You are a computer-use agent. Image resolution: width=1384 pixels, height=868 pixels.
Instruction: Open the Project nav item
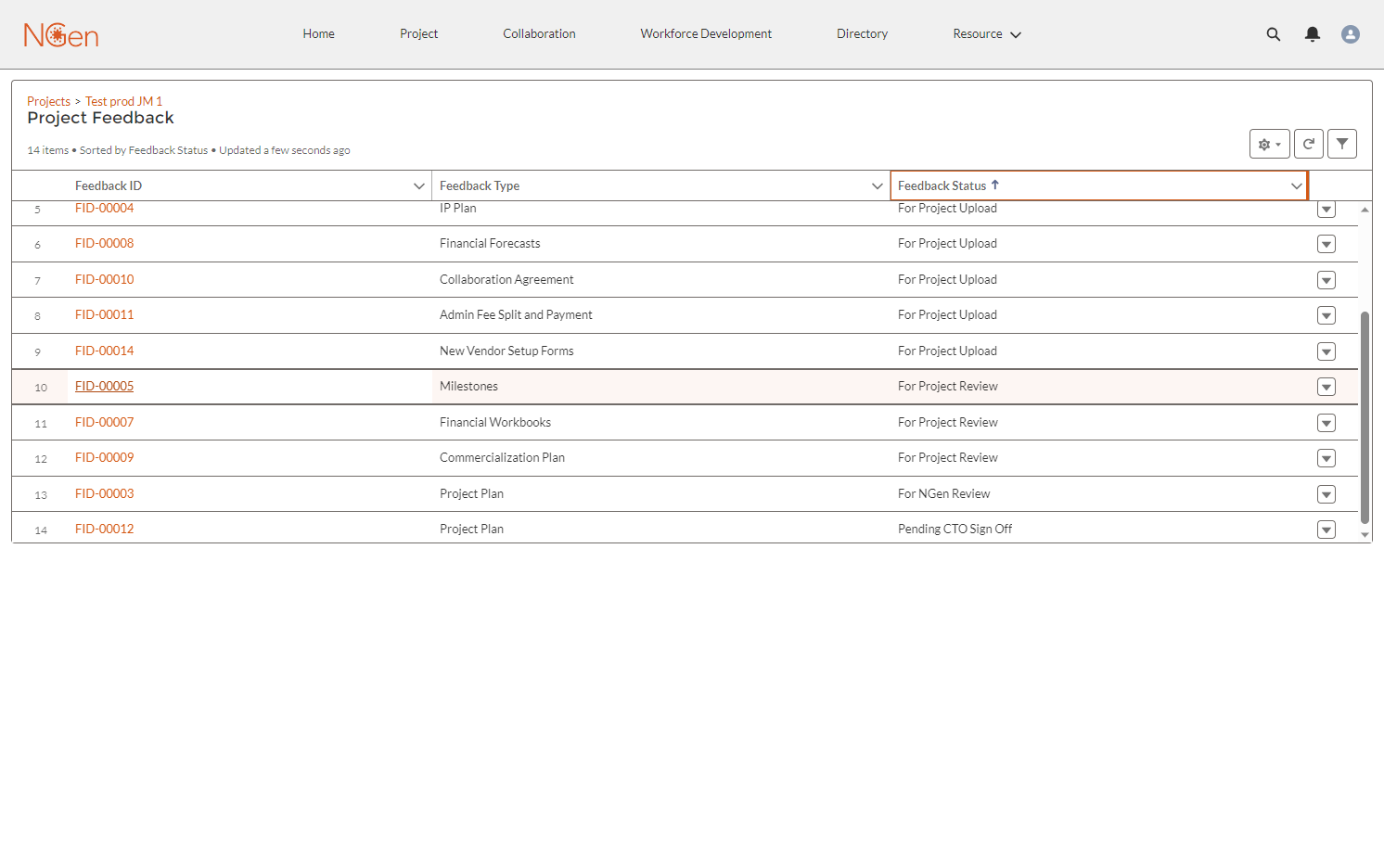(418, 34)
